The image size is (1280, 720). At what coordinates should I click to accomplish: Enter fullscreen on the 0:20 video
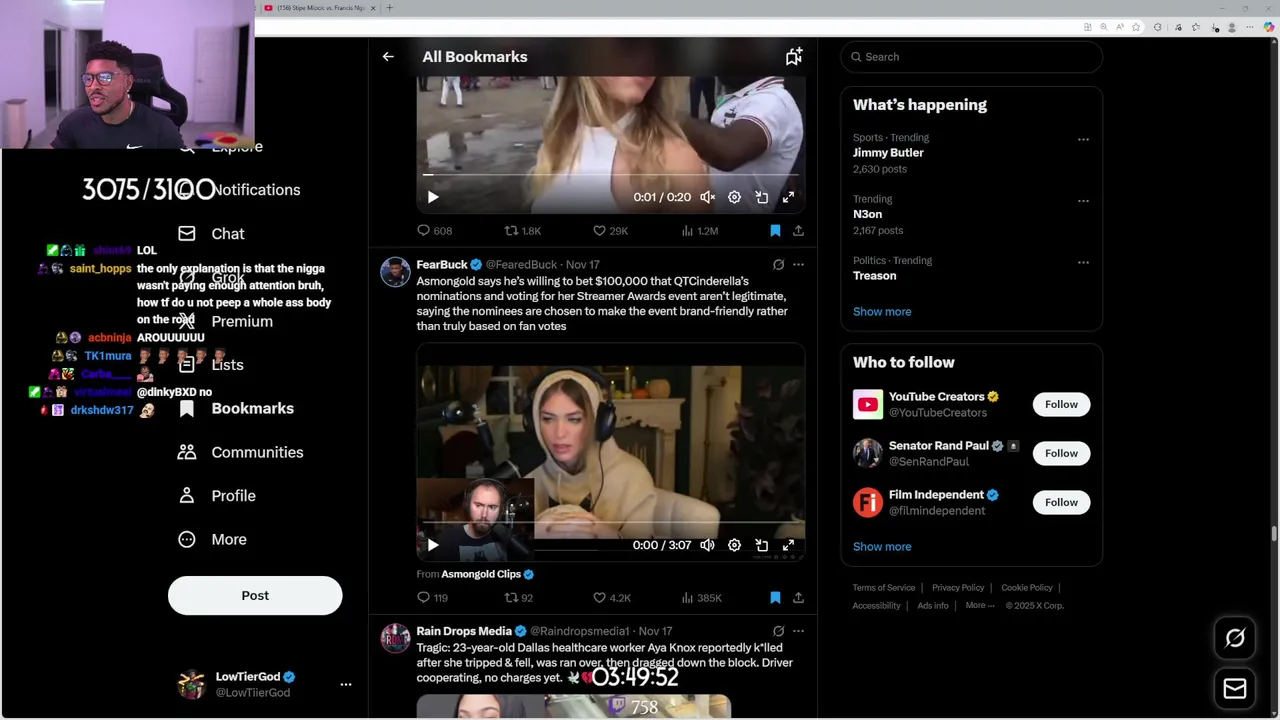coord(788,198)
